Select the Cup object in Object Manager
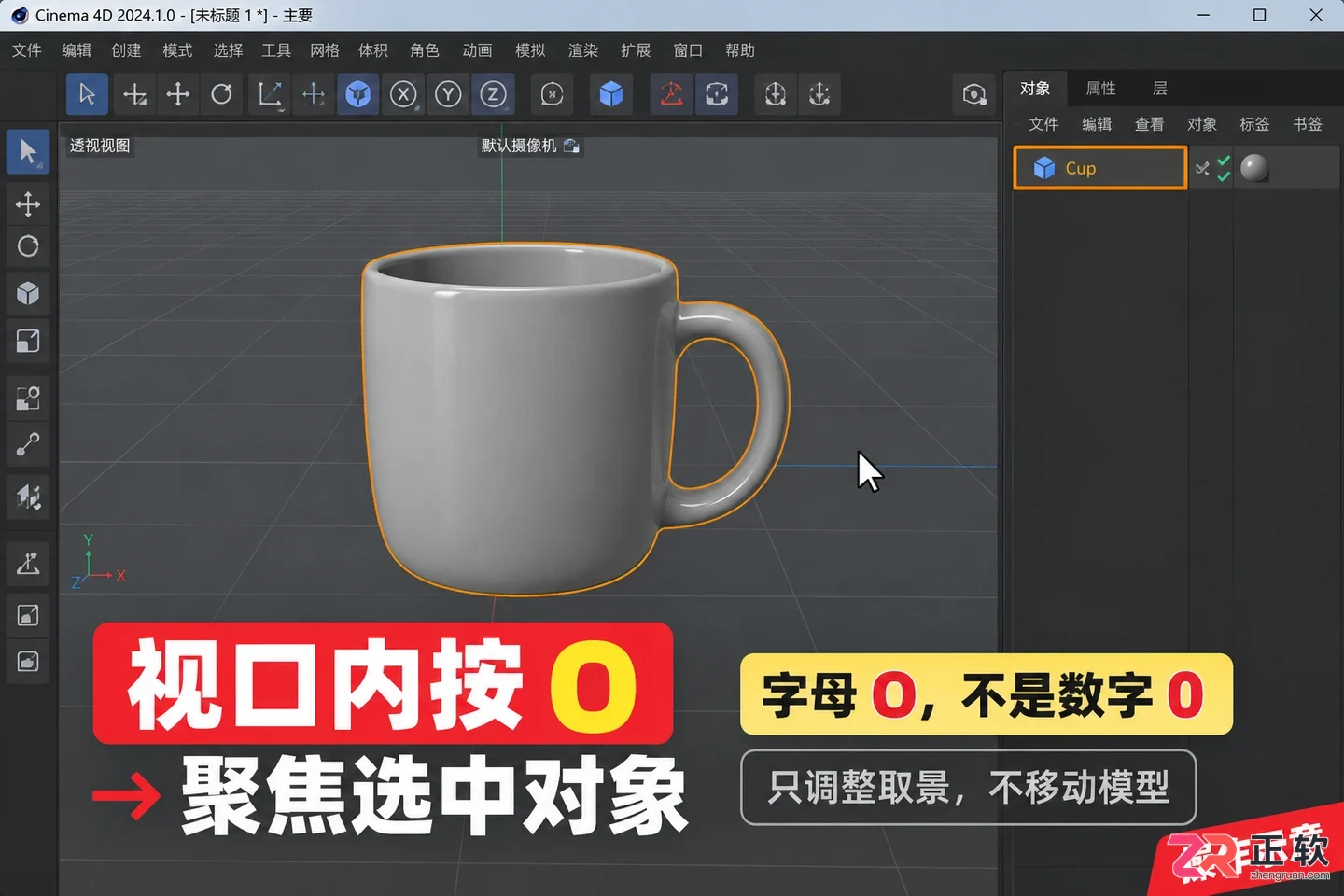This screenshot has width=1344, height=896. tap(1100, 168)
